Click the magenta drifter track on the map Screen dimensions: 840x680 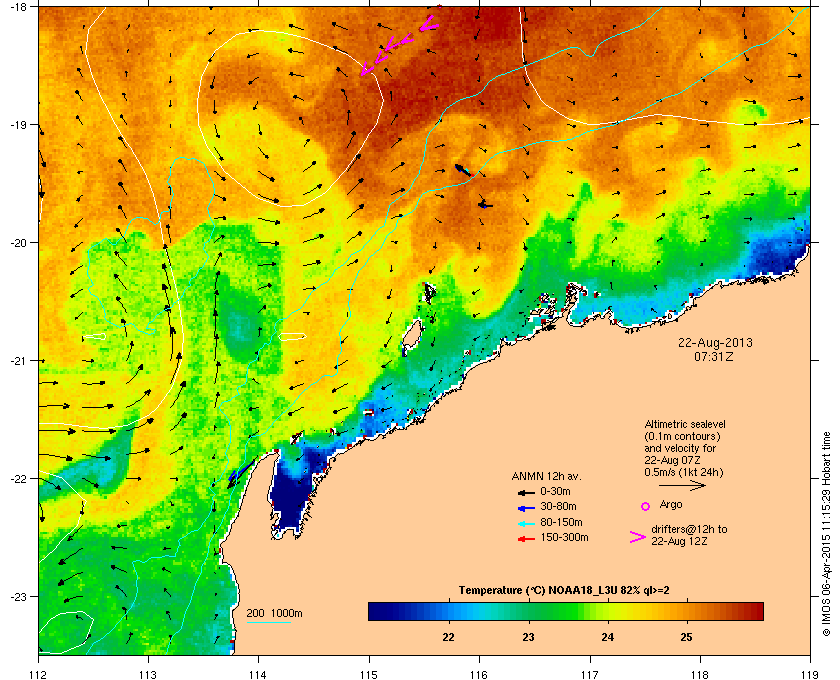tap(399, 46)
